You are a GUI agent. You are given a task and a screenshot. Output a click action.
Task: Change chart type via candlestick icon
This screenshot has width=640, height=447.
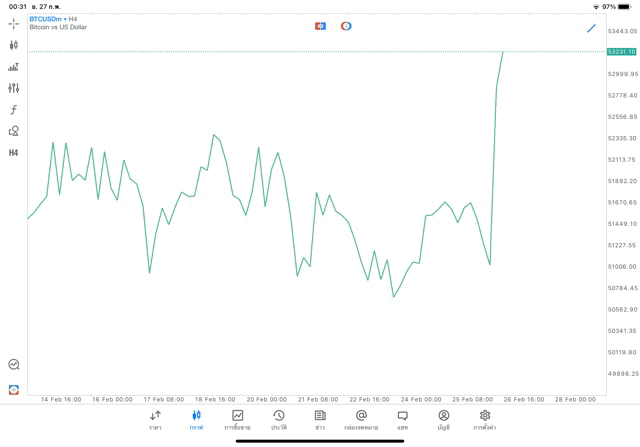click(x=13, y=45)
